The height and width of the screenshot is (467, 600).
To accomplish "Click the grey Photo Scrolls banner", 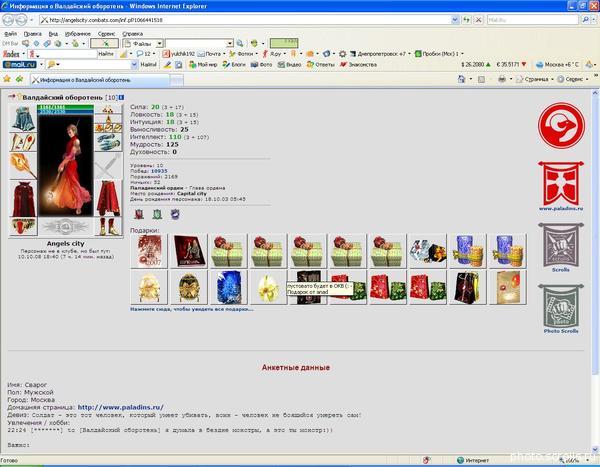I will (x=561, y=306).
